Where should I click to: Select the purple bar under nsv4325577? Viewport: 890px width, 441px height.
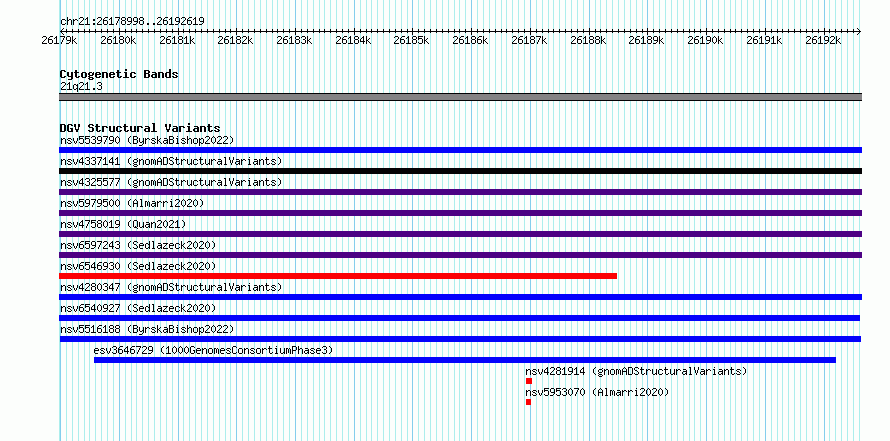pyautogui.click(x=460, y=192)
